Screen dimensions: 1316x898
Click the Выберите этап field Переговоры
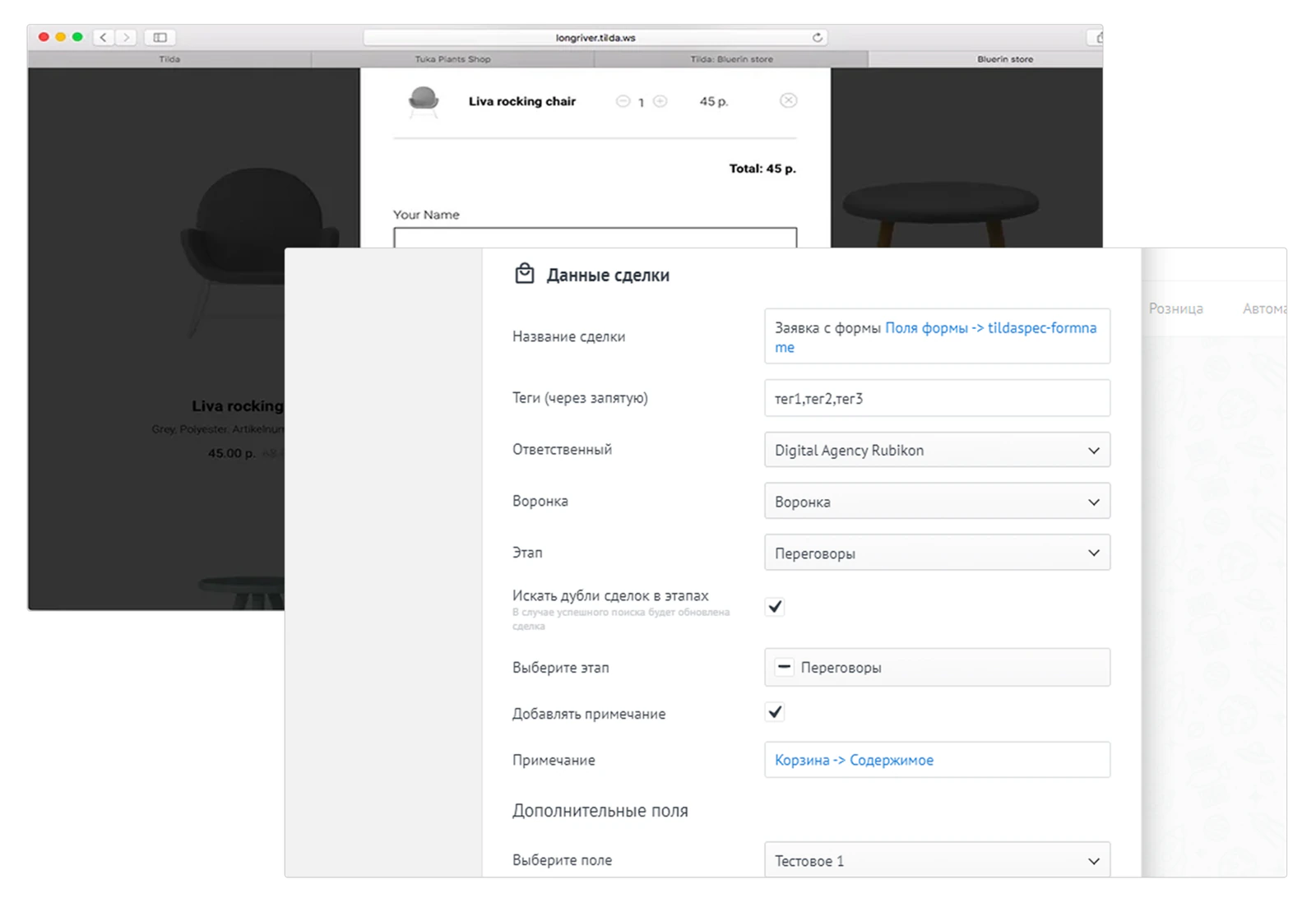click(x=937, y=667)
